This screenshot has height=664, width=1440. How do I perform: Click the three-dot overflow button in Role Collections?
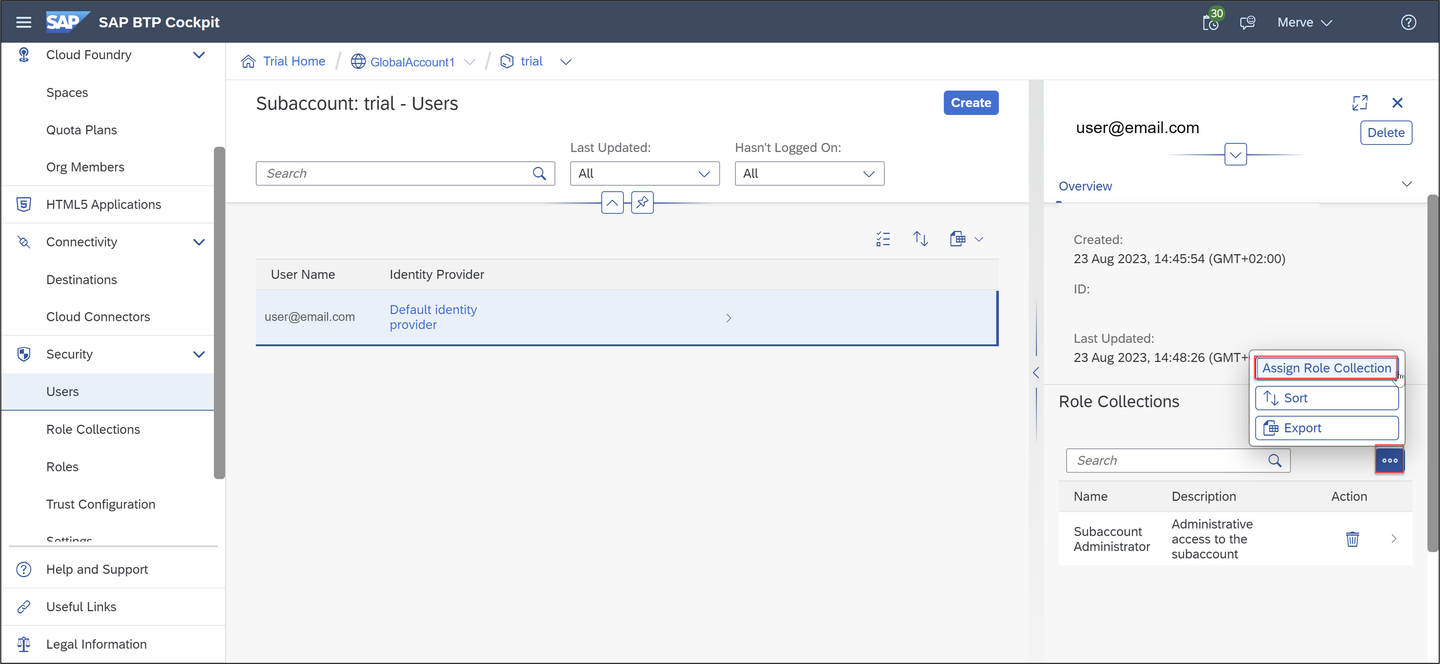[x=1390, y=460]
